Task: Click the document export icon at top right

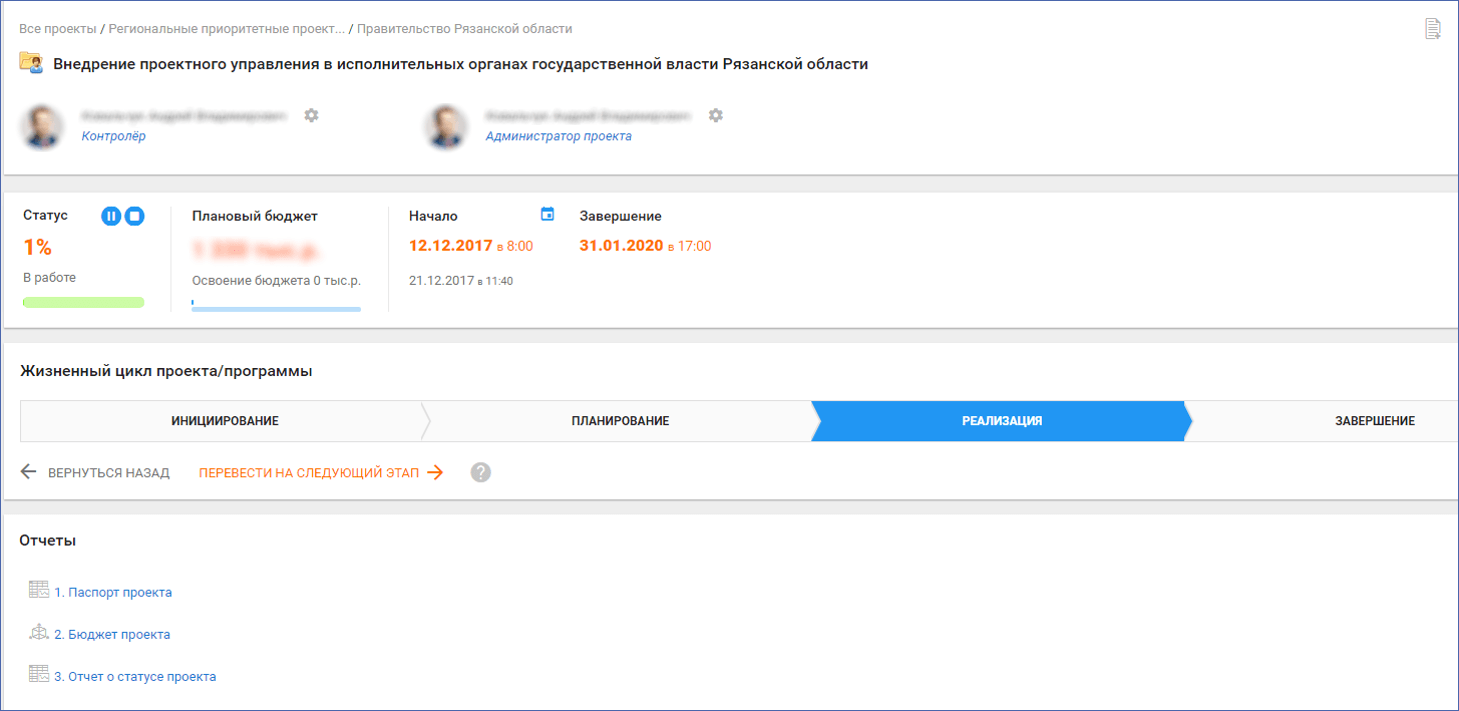Action: pyautogui.click(x=1433, y=29)
